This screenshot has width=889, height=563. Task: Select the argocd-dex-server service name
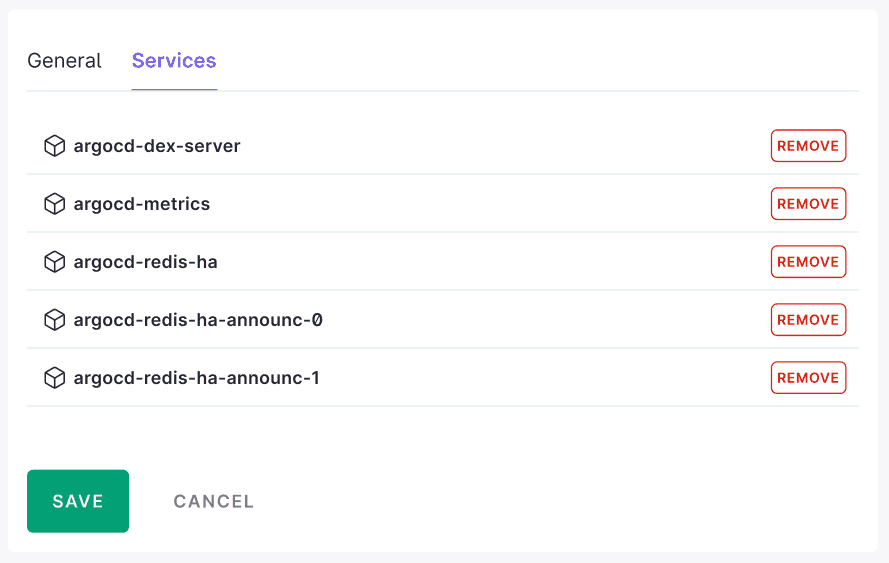(x=157, y=146)
